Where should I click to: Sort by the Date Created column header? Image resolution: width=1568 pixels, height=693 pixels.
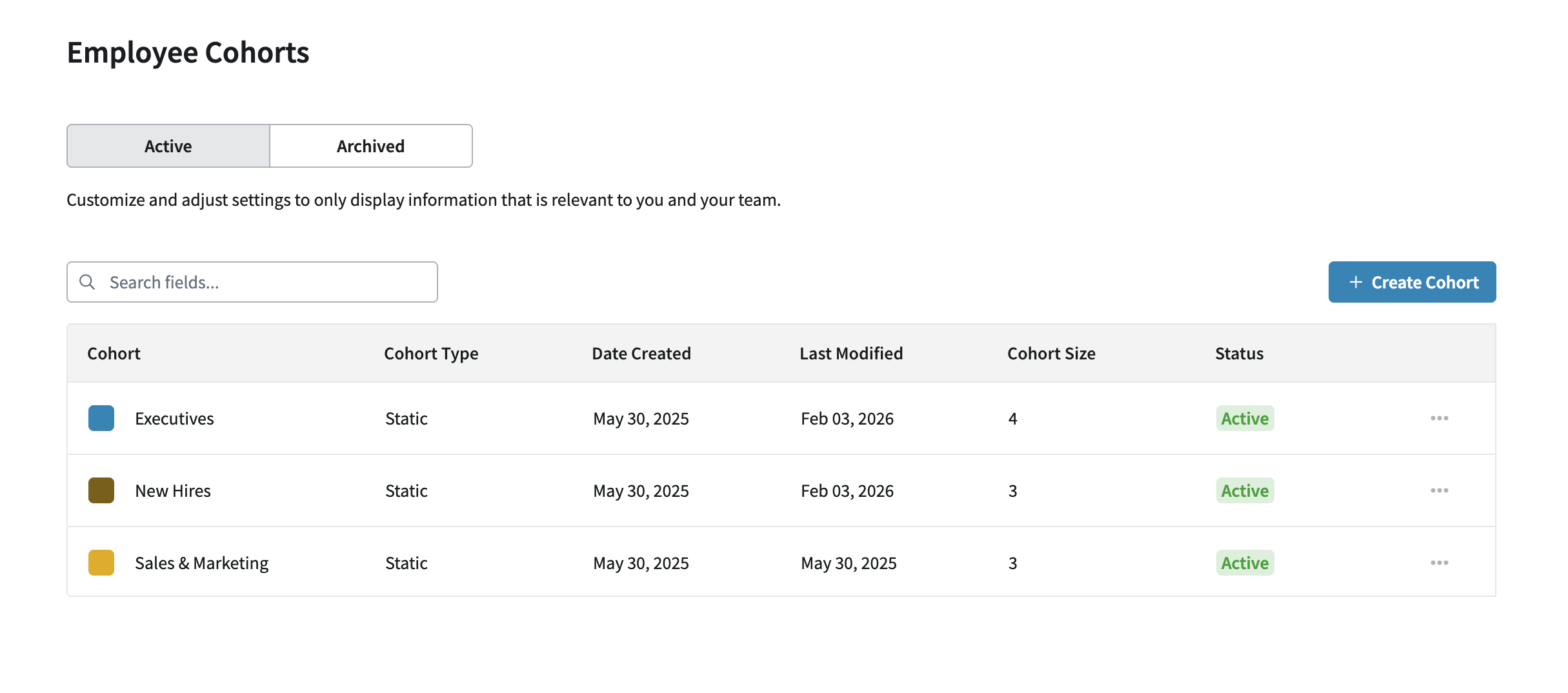[641, 354]
